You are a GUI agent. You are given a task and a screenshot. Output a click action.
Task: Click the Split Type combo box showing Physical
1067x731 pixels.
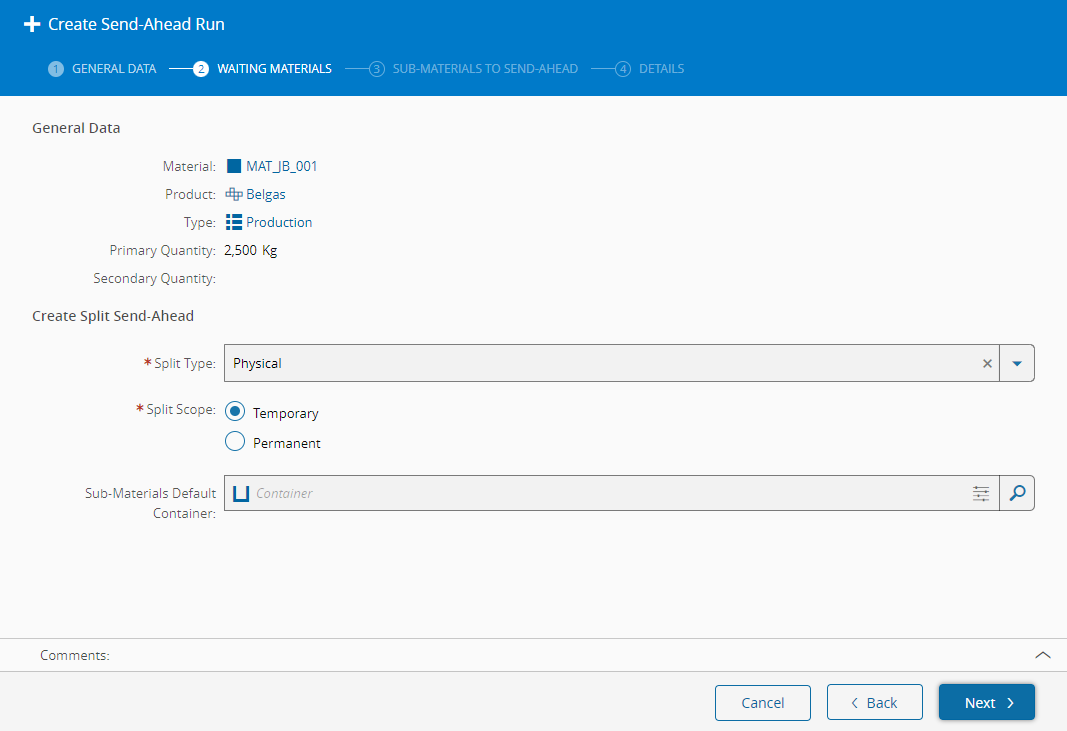[600, 363]
